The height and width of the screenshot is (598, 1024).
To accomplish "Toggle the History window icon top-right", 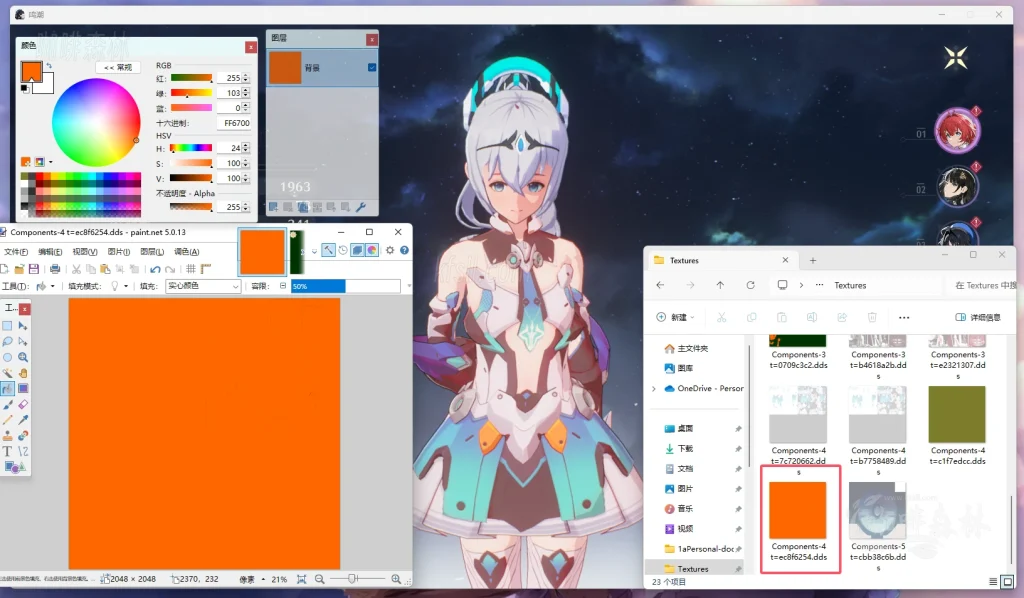I will click(x=342, y=249).
